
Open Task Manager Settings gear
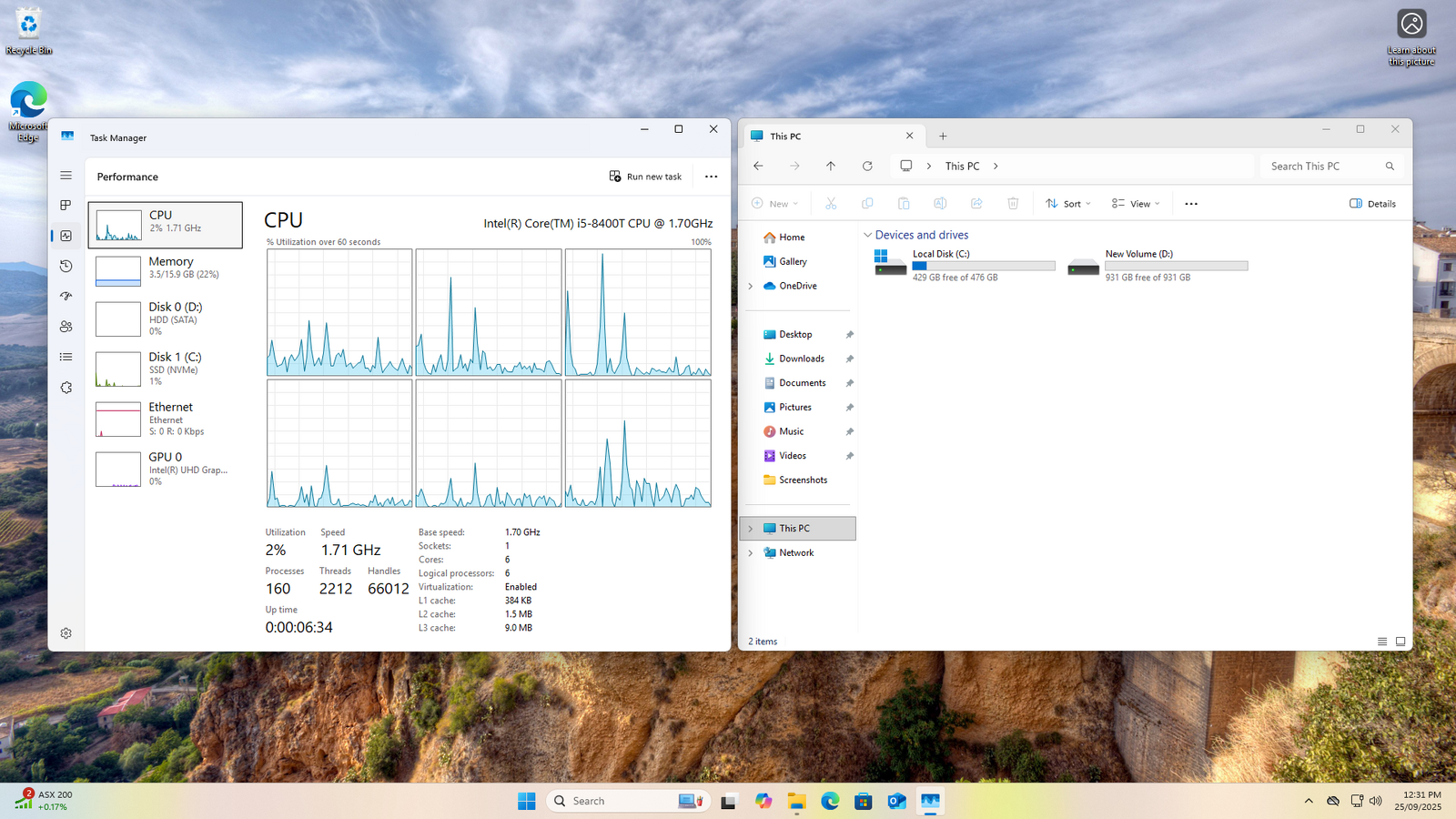(x=66, y=633)
